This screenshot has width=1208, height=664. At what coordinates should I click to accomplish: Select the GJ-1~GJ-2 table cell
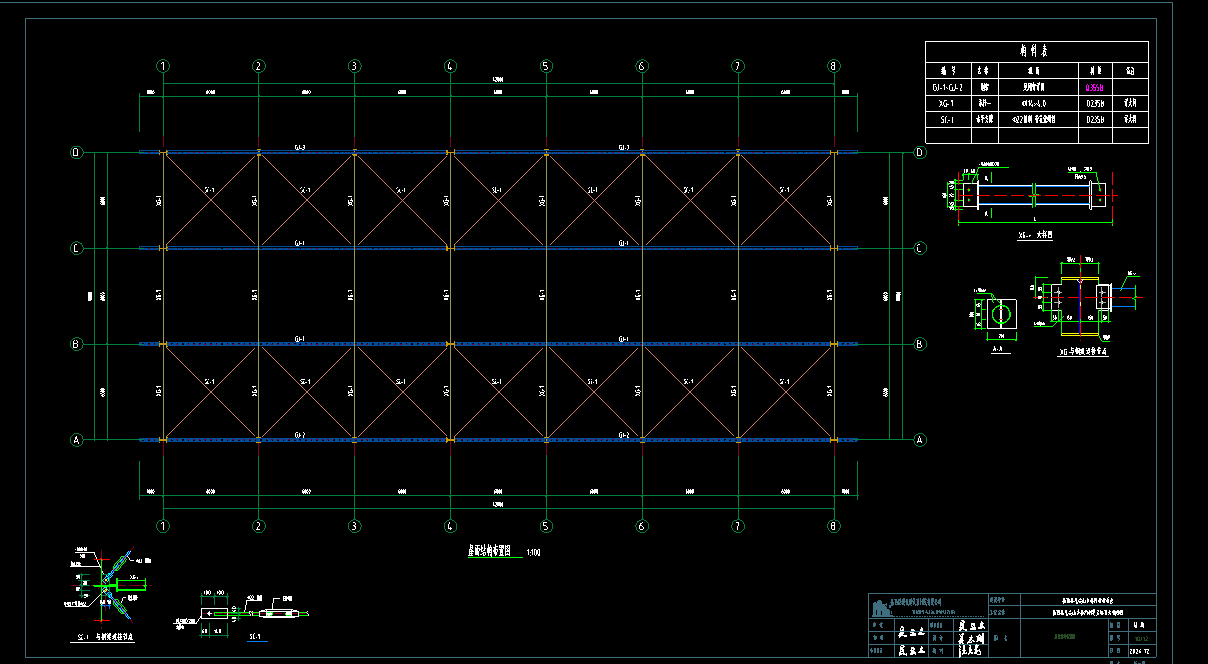click(x=948, y=87)
